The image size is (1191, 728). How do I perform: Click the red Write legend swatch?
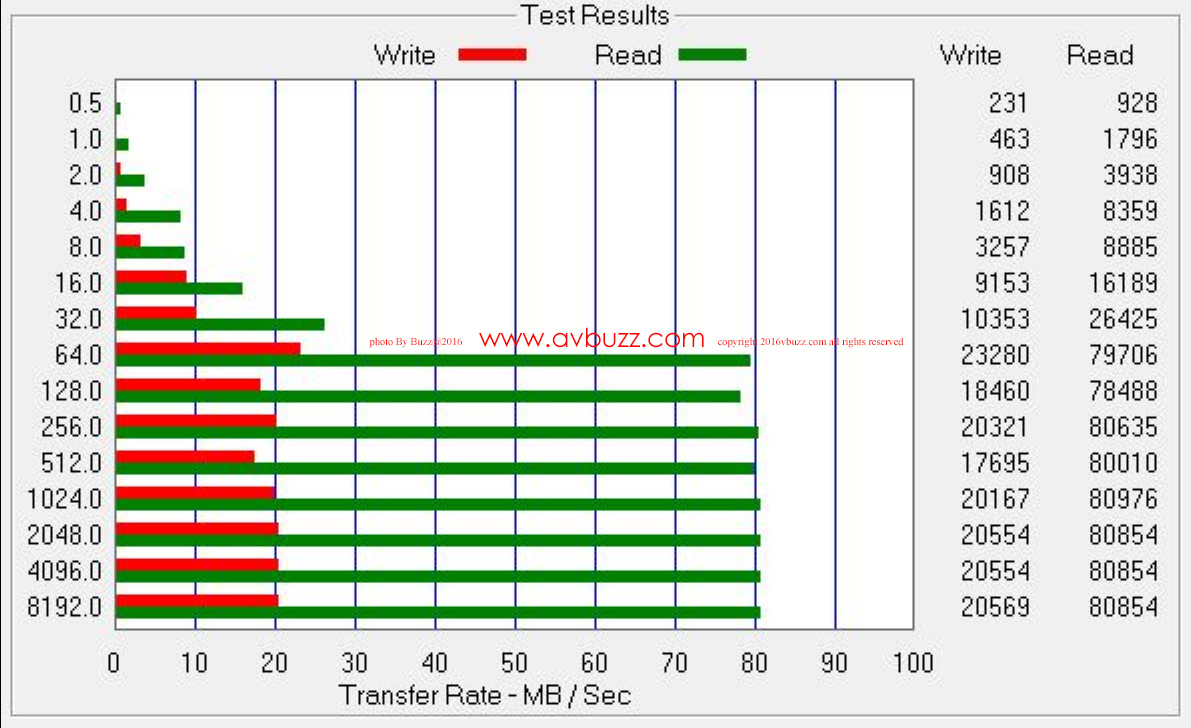coord(492,55)
